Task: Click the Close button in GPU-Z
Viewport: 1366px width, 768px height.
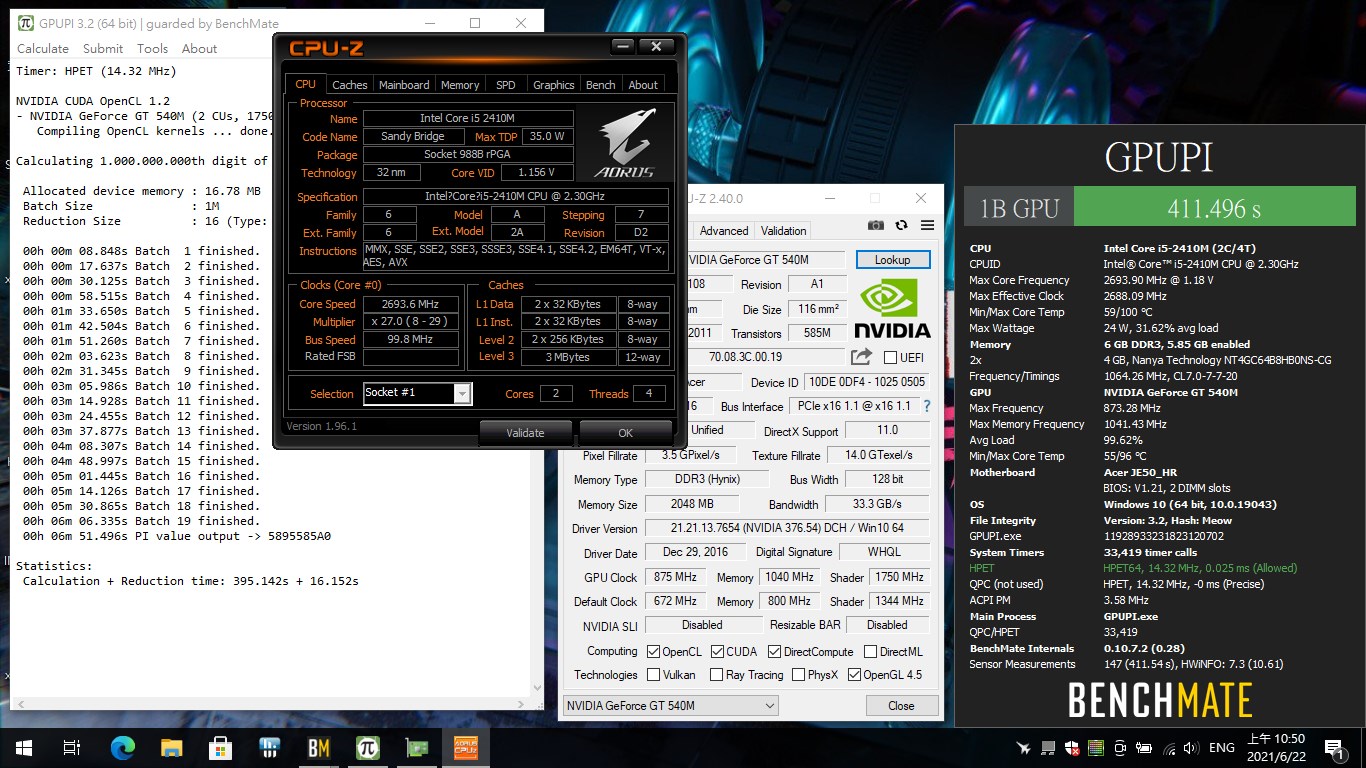Action: click(901, 705)
